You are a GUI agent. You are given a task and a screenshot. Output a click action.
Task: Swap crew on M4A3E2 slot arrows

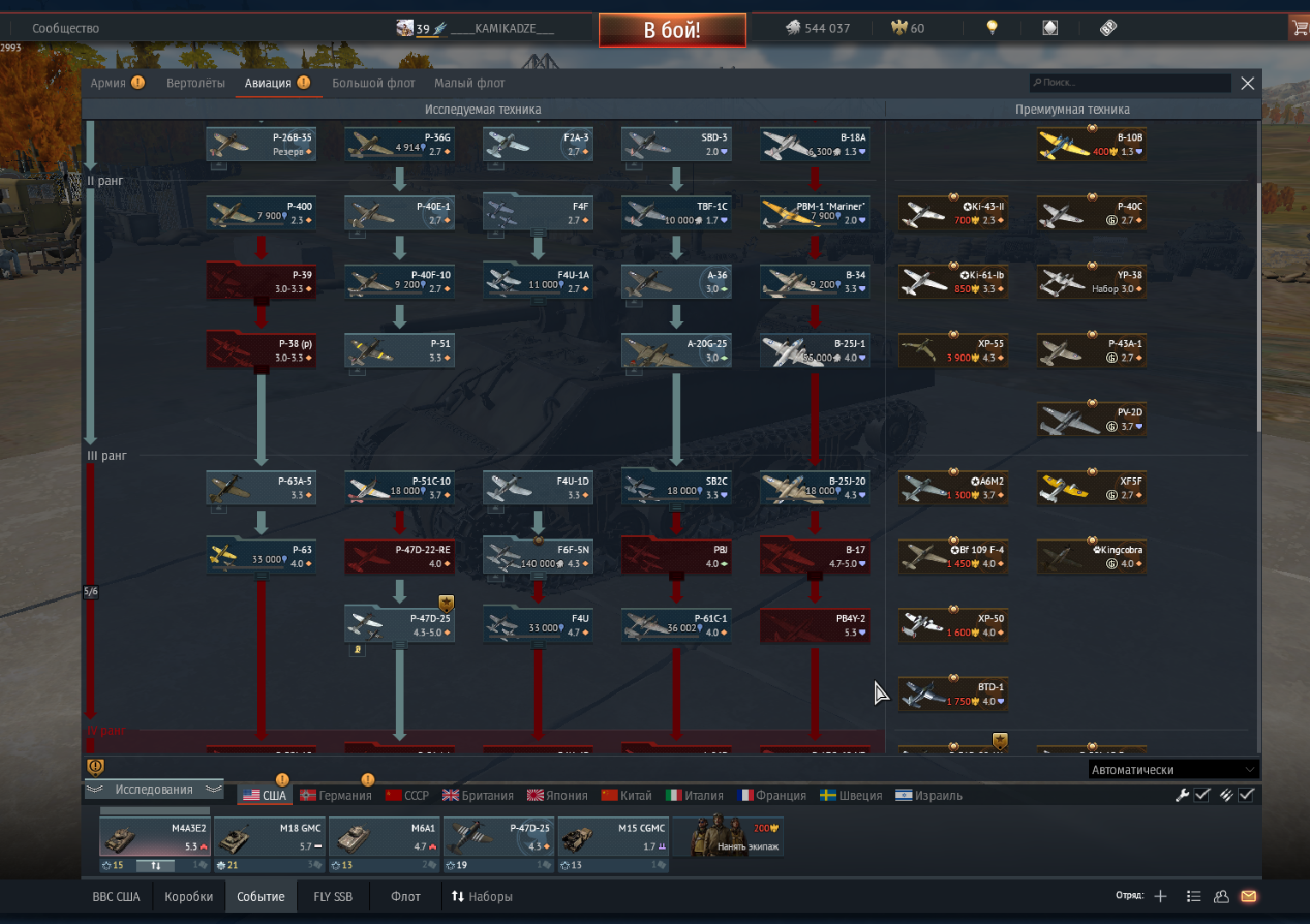pyautogui.click(x=156, y=866)
